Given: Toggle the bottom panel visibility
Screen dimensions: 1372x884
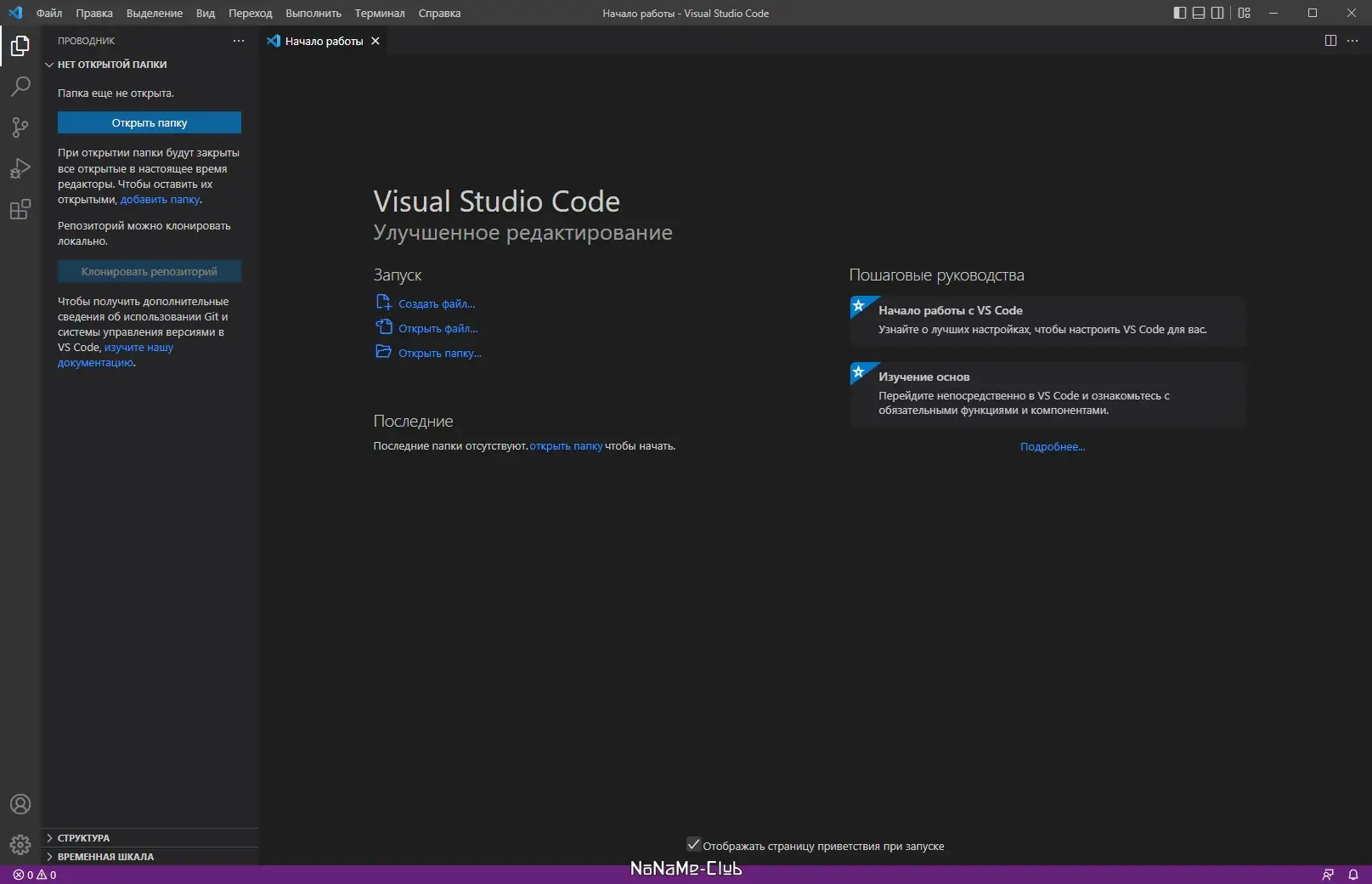Looking at the screenshot, I should point(1199,13).
